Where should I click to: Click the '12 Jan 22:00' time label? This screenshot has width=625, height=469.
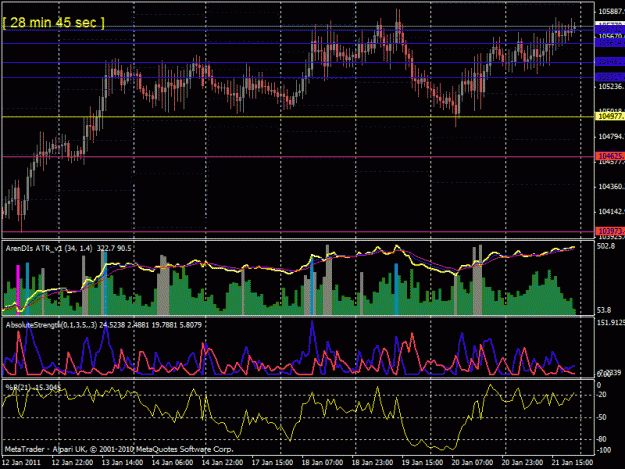(x=72, y=463)
